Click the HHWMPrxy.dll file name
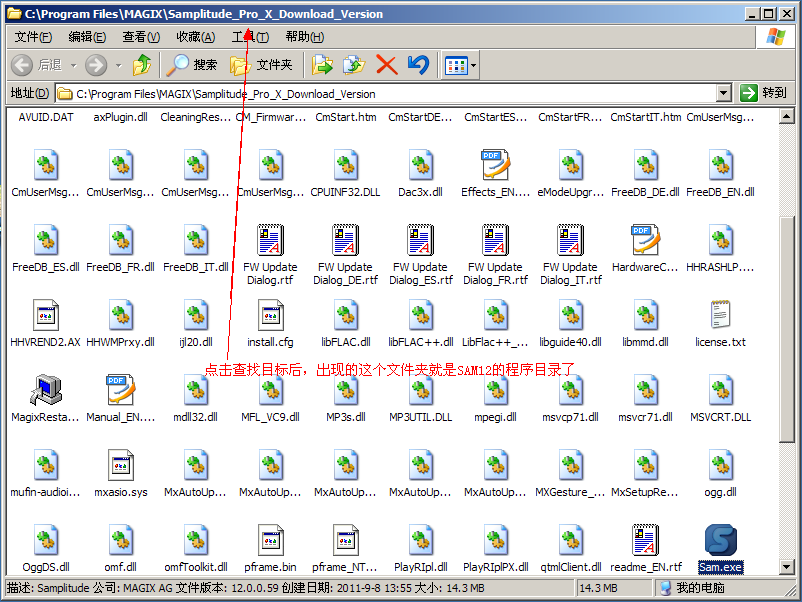The width and height of the screenshot is (802, 602). coord(120,342)
